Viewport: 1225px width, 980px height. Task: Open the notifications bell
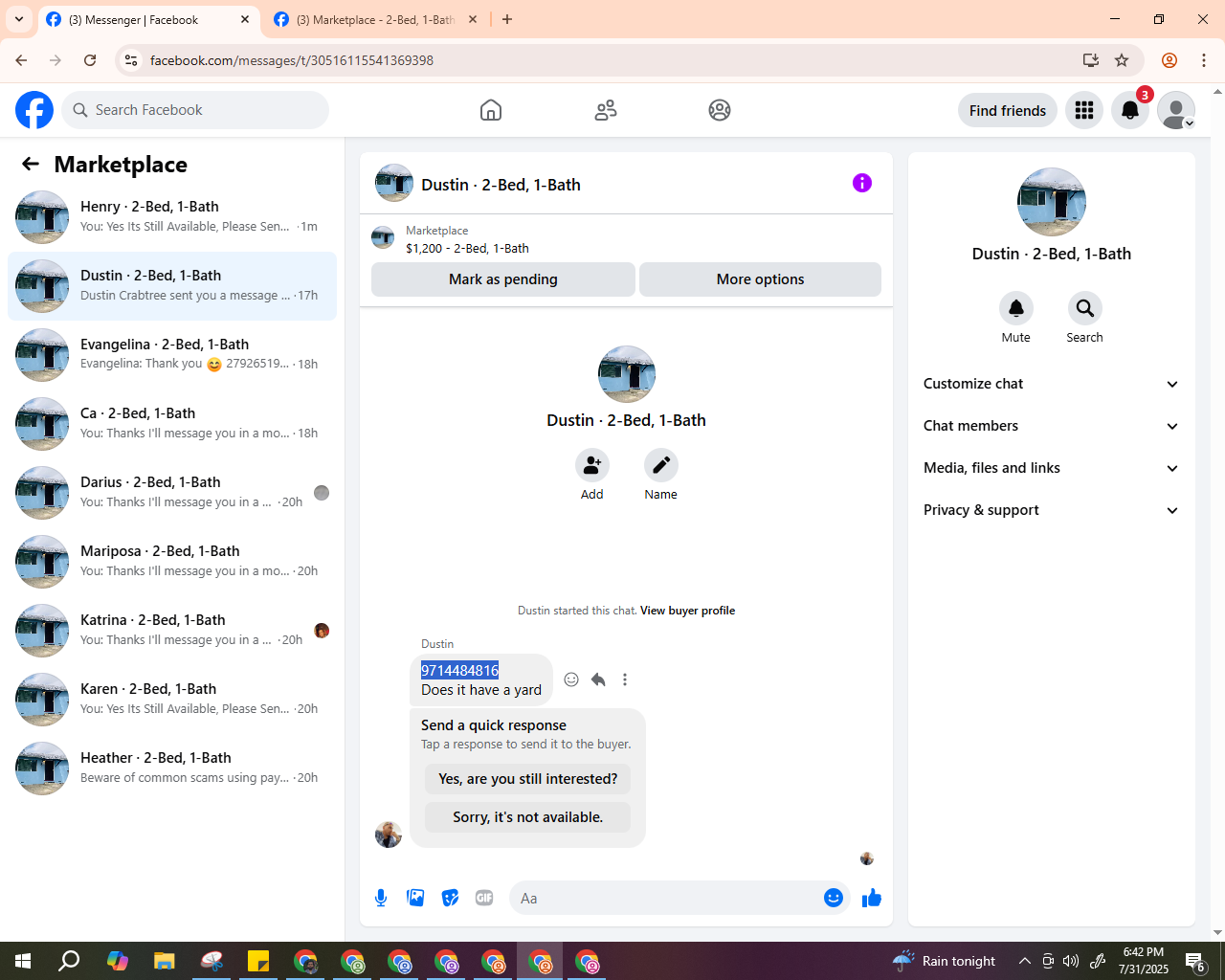(x=1130, y=110)
